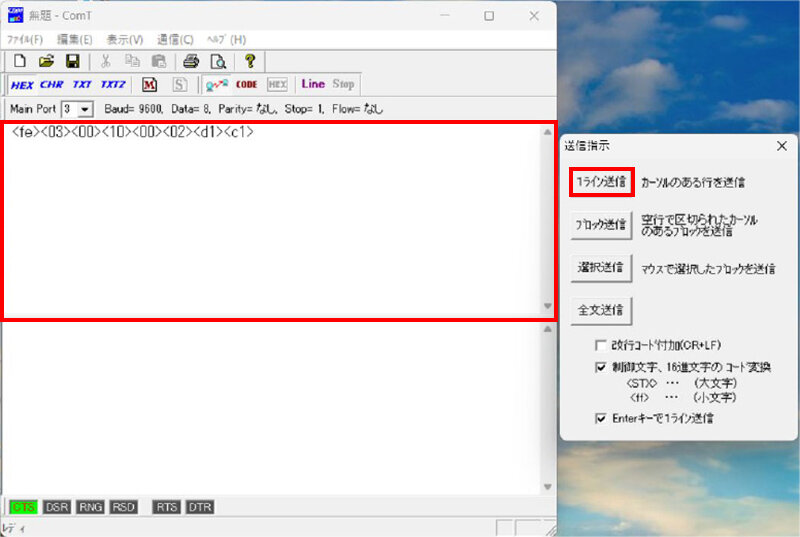Toggle the Line mode button
The height and width of the screenshot is (537, 800).
click(313, 85)
